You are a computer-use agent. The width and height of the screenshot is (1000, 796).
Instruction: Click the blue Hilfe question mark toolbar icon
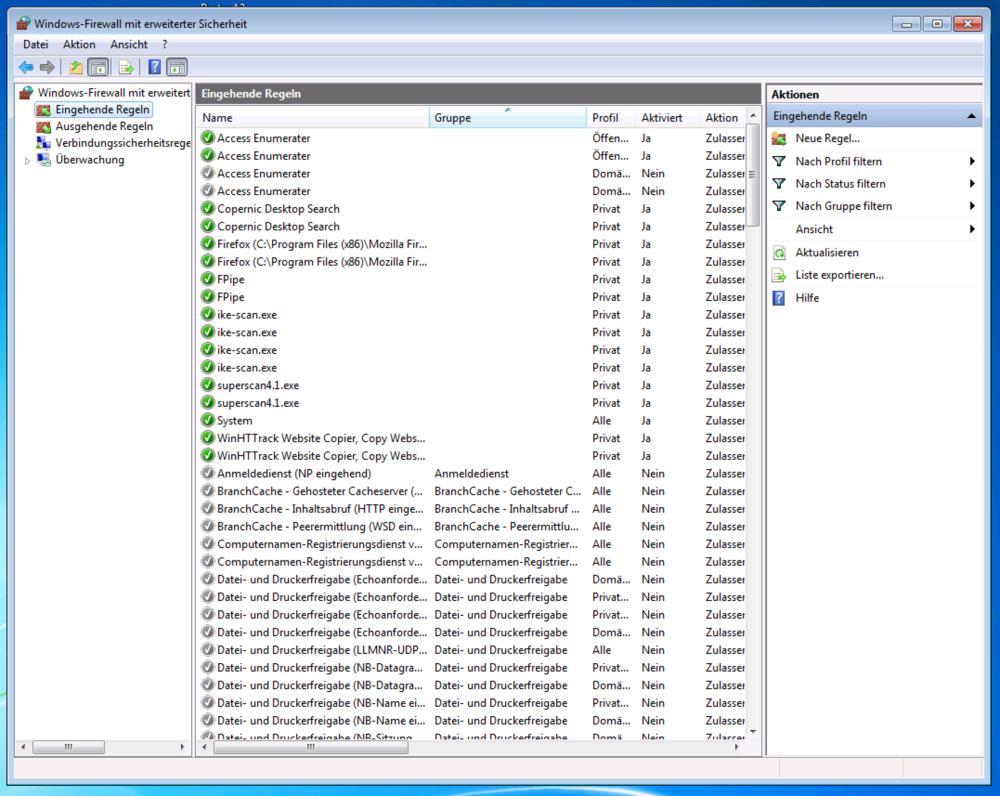pyautogui.click(x=152, y=67)
